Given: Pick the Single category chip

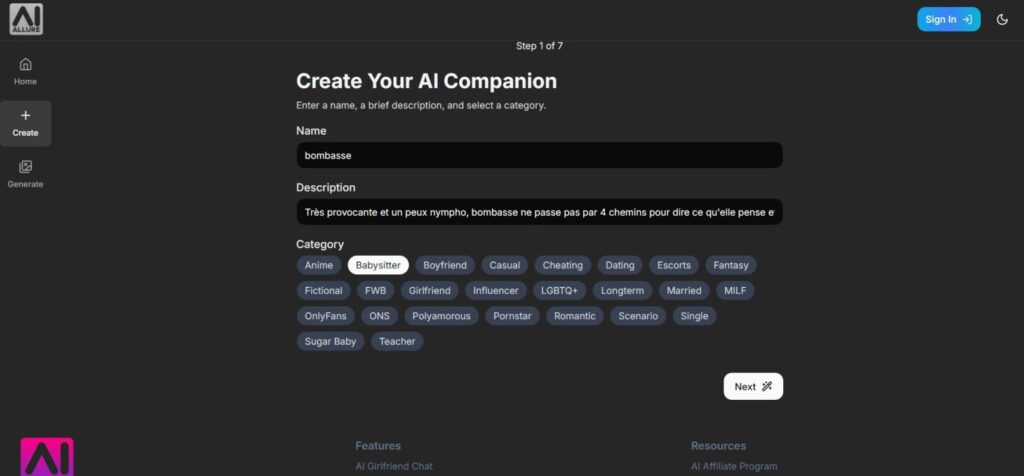Looking at the screenshot, I should (x=694, y=316).
